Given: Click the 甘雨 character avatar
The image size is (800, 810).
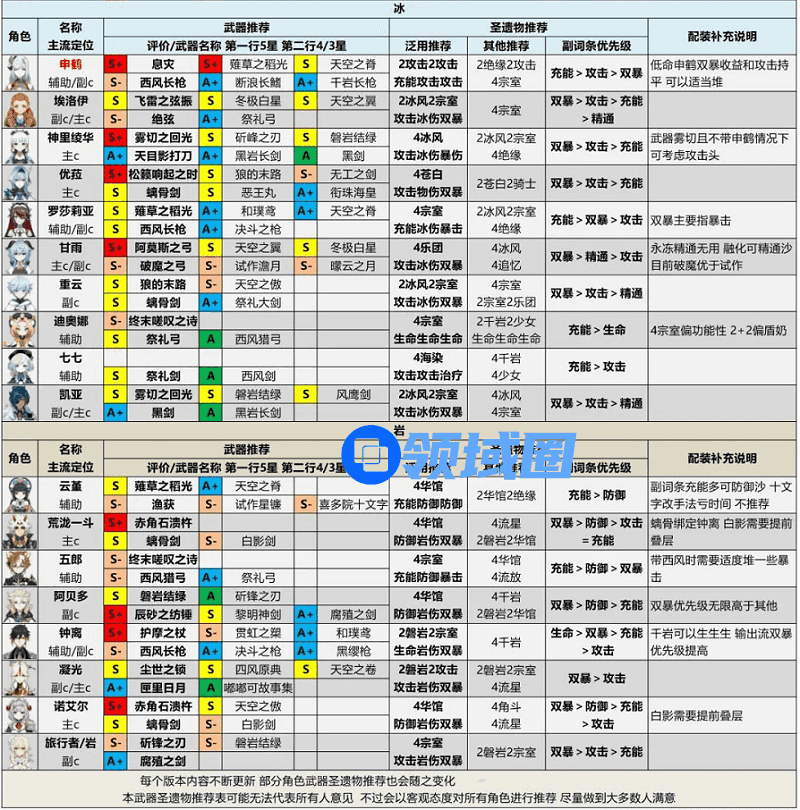Looking at the screenshot, I should click(x=21, y=255).
